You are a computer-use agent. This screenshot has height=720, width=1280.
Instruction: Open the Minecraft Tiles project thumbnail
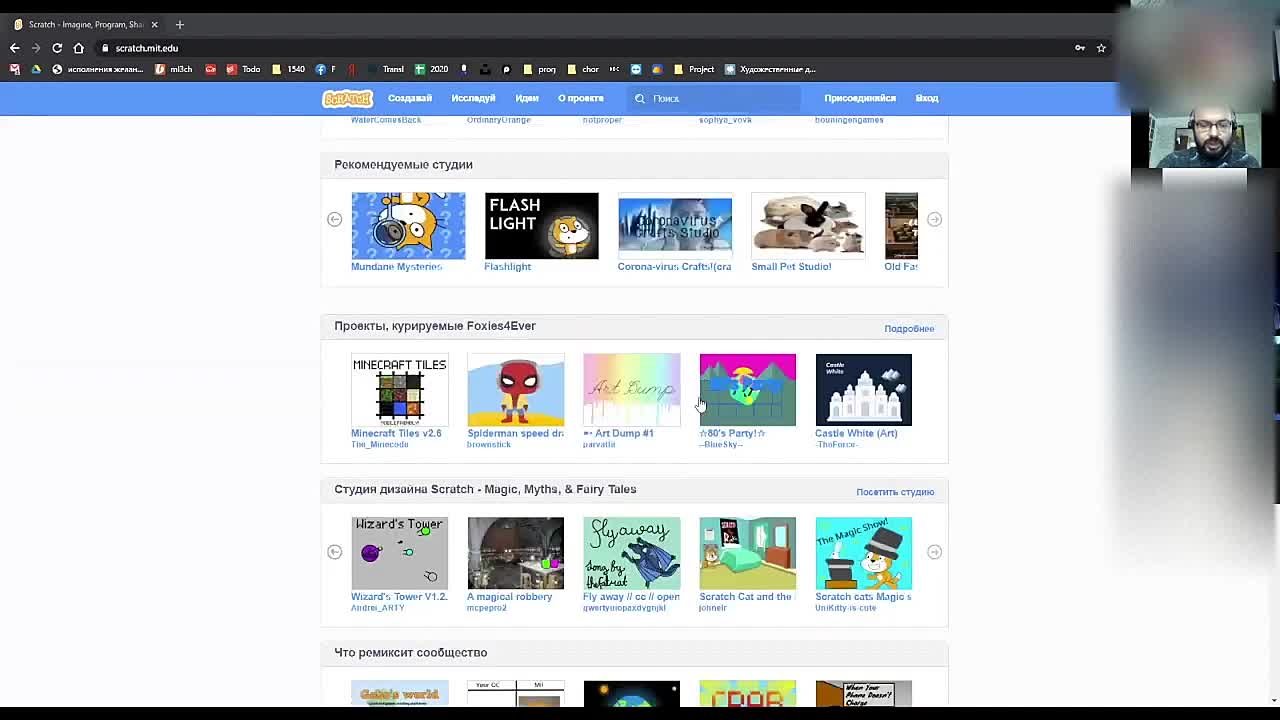[399, 390]
